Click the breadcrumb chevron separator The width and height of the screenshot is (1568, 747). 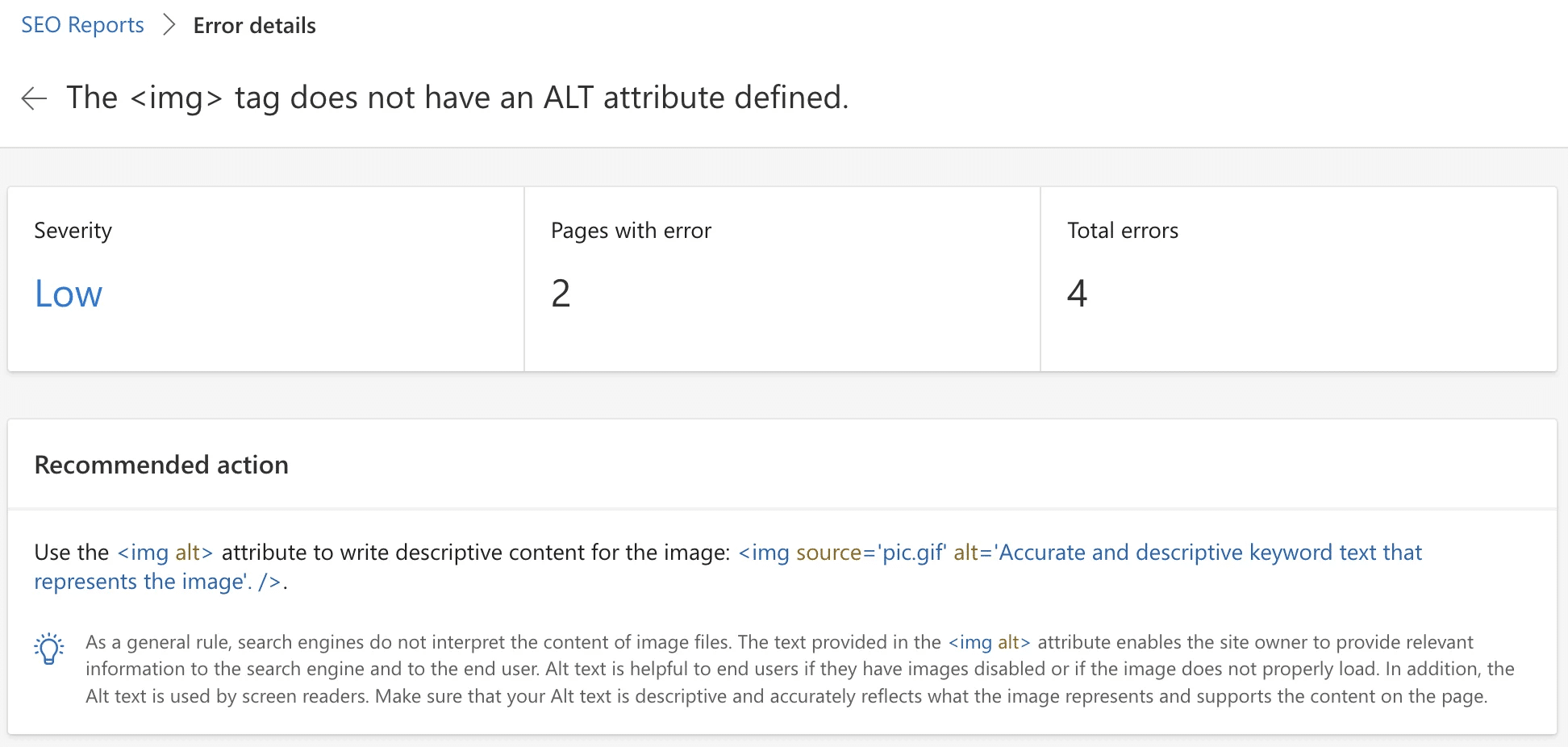coord(169,25)
